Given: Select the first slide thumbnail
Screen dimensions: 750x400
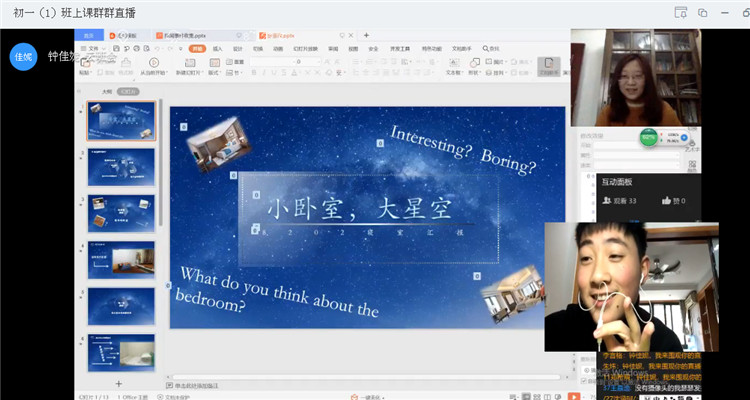Looking at the screenshot, I should [x=121, y=121].
